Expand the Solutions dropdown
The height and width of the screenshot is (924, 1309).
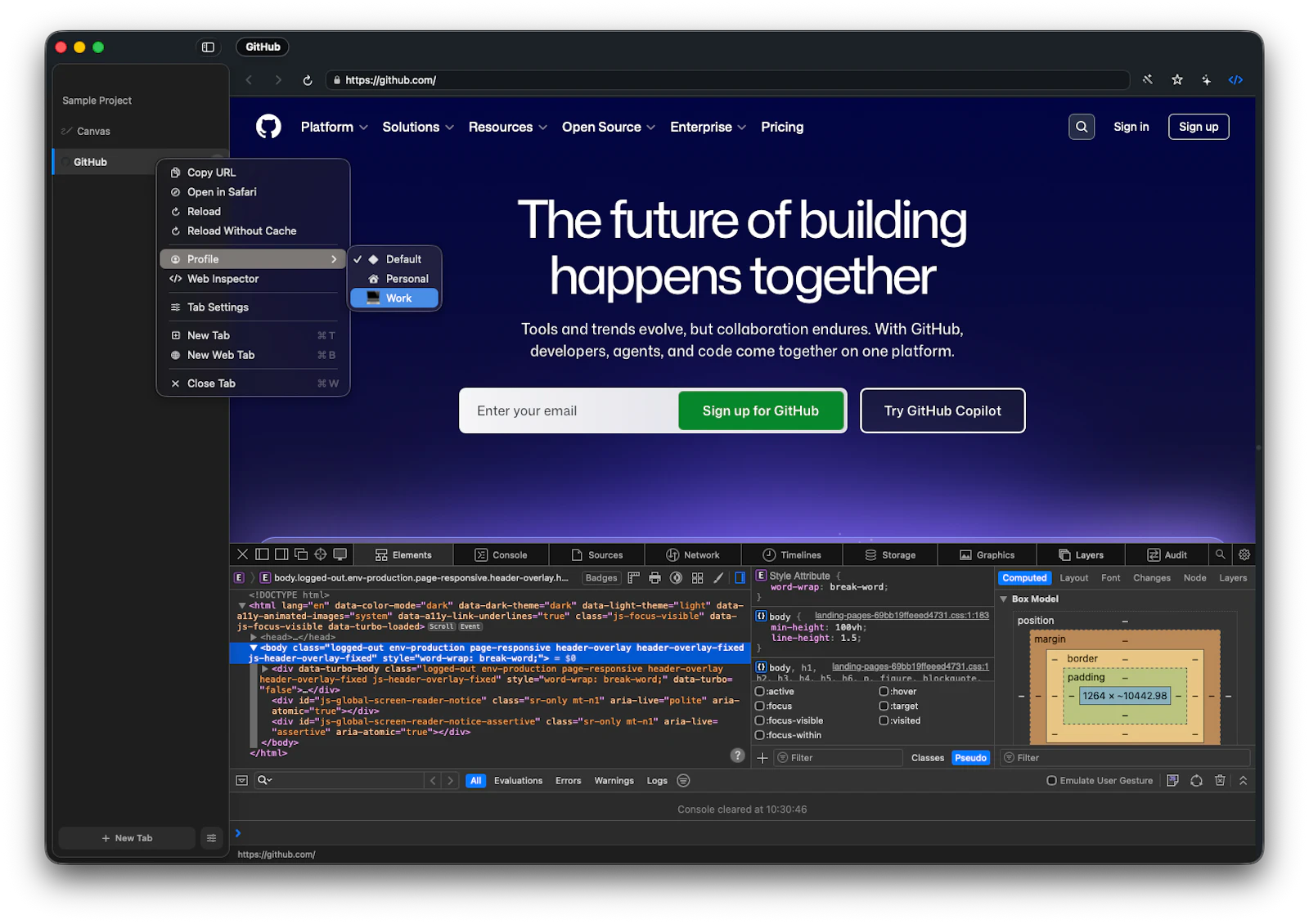[x=418, y=127]
